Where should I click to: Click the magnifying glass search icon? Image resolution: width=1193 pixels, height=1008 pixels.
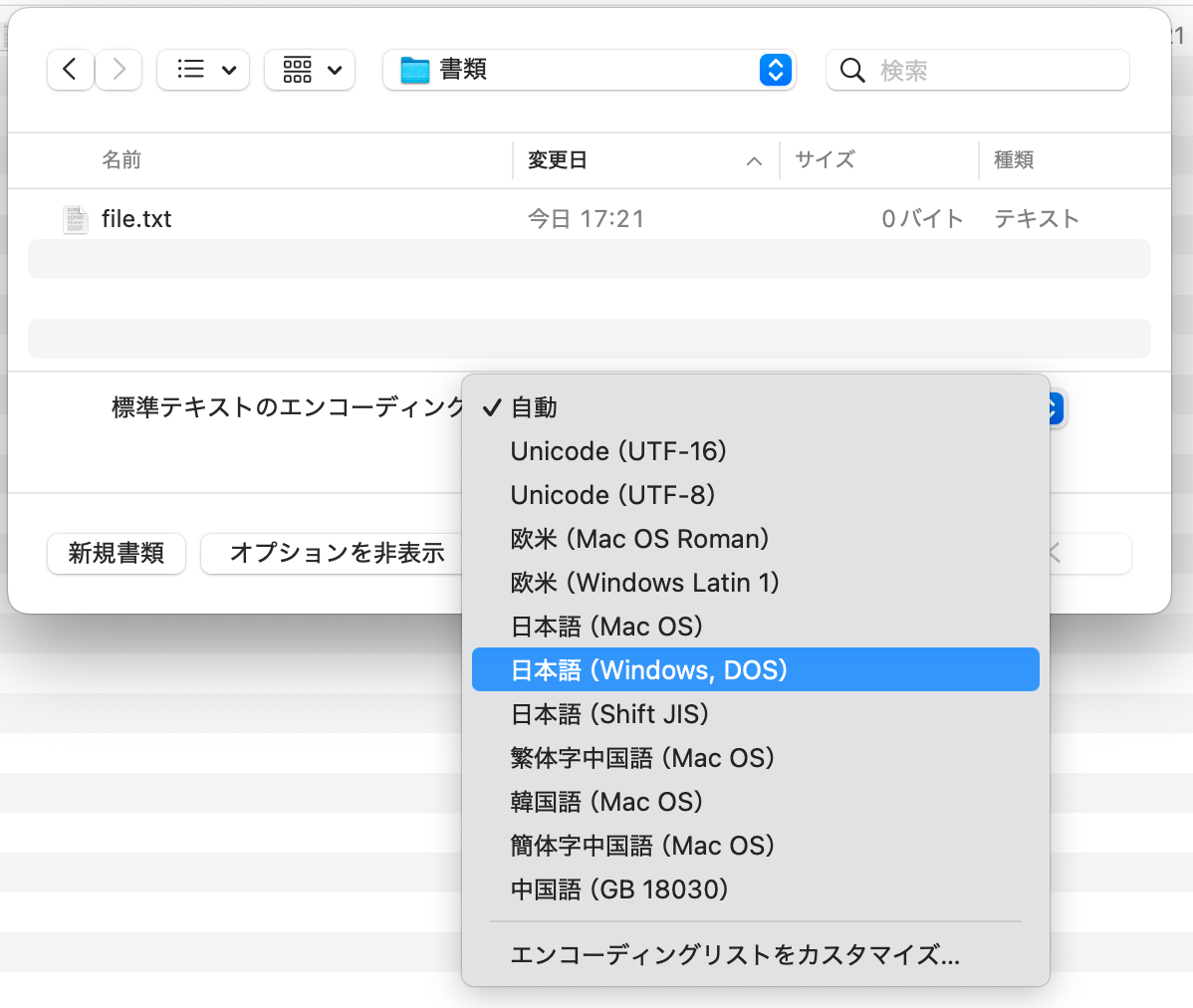tap(852, 71)
